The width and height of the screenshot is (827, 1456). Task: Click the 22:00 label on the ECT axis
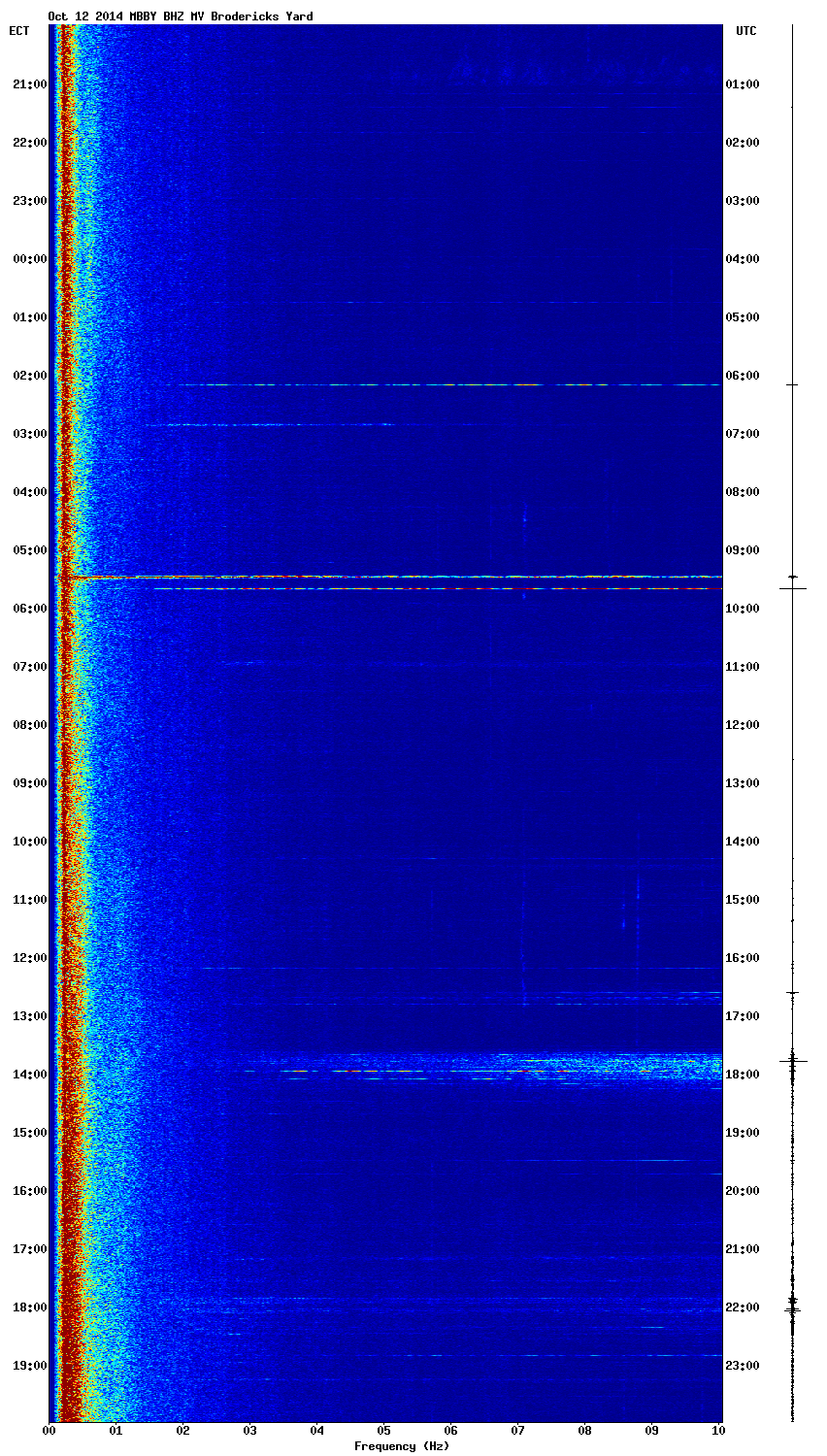pos(29,143)
